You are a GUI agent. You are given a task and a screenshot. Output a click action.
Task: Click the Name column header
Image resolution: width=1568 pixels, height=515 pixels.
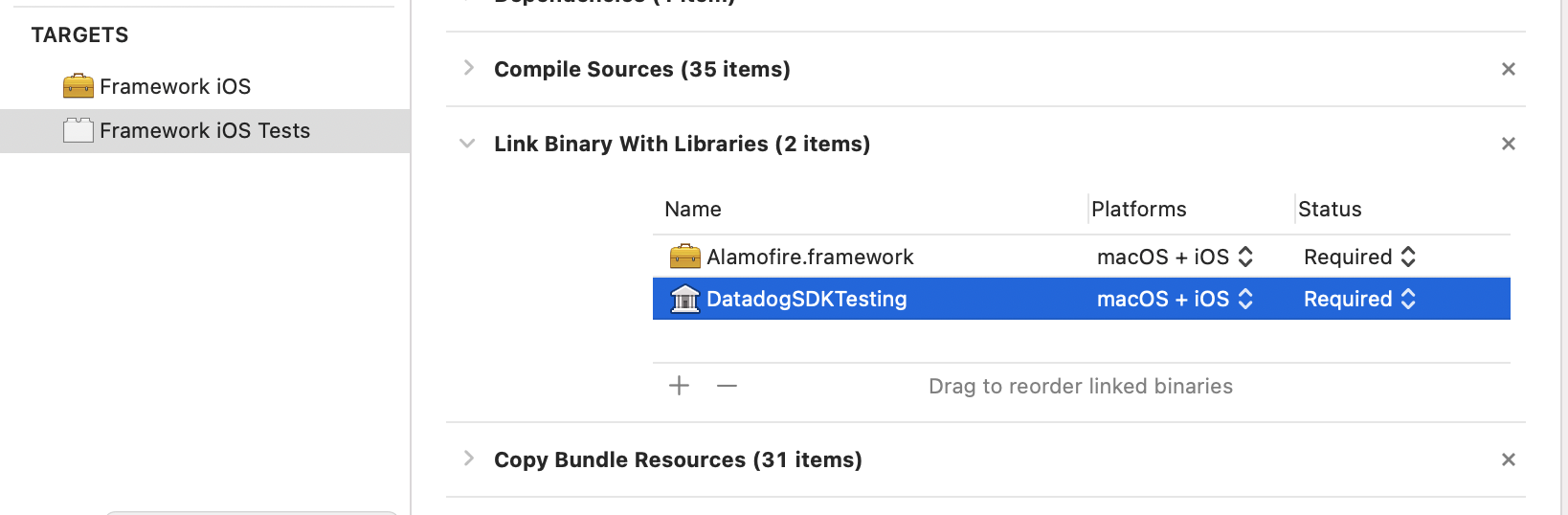693,209
